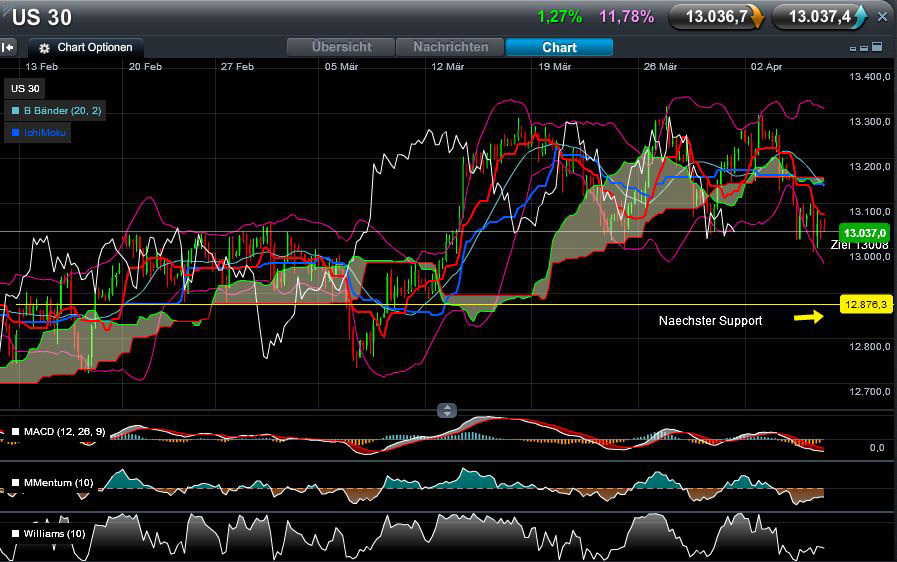The image size is (897, 562).
Task: Click the 20 Feb date label
Action: pos(145,66)
